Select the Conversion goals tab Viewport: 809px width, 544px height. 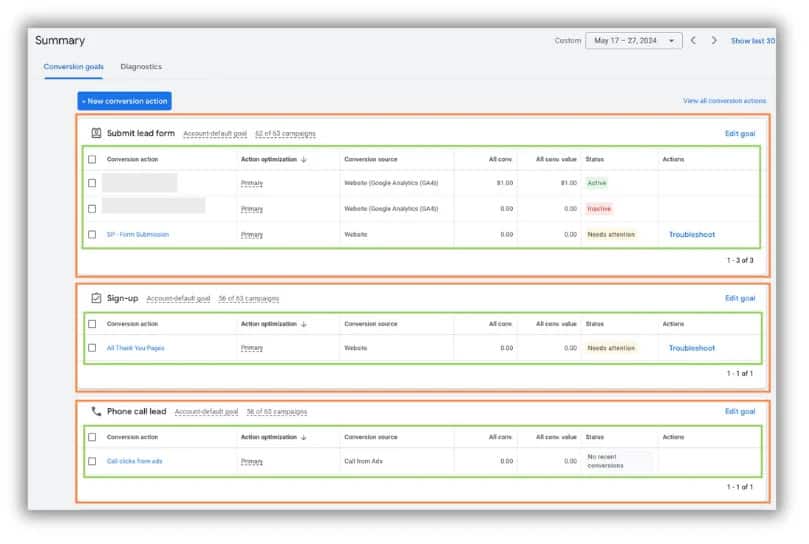(73, 67)
